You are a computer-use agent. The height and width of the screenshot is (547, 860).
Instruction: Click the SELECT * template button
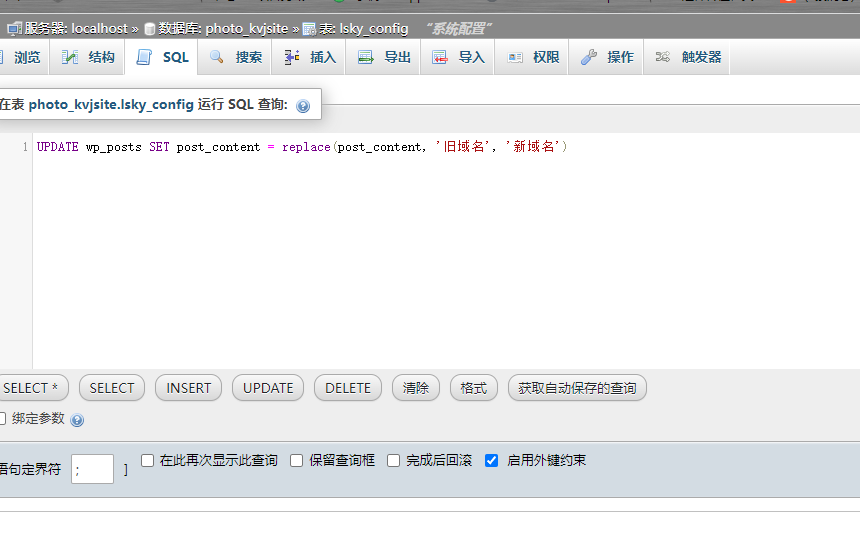point(33,388)
